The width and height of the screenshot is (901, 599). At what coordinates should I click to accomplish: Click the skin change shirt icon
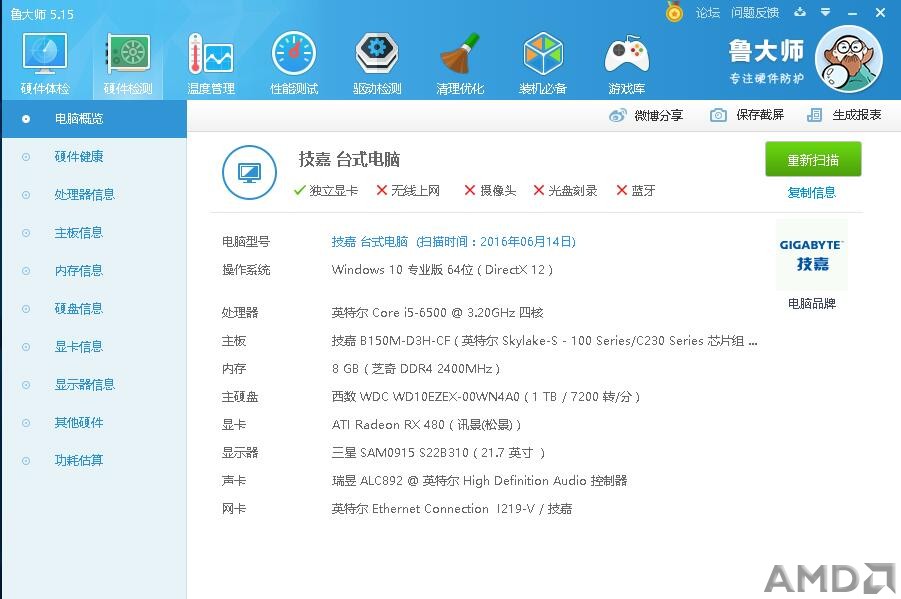tap(800, 12)
